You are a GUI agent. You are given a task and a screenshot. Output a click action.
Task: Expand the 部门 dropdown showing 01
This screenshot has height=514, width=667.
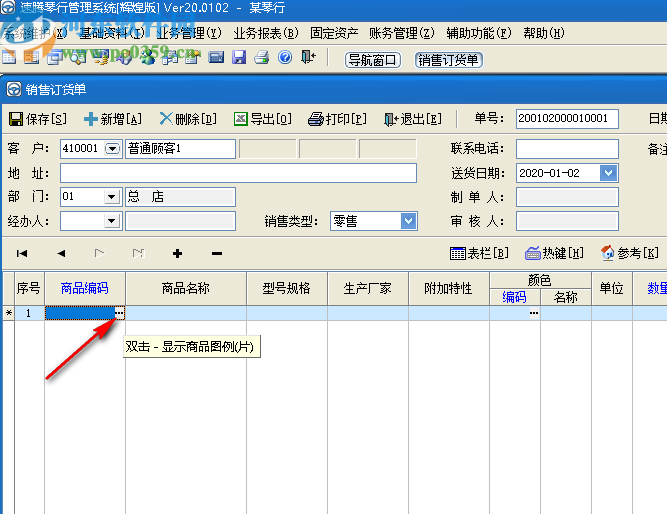coord(111,197)
